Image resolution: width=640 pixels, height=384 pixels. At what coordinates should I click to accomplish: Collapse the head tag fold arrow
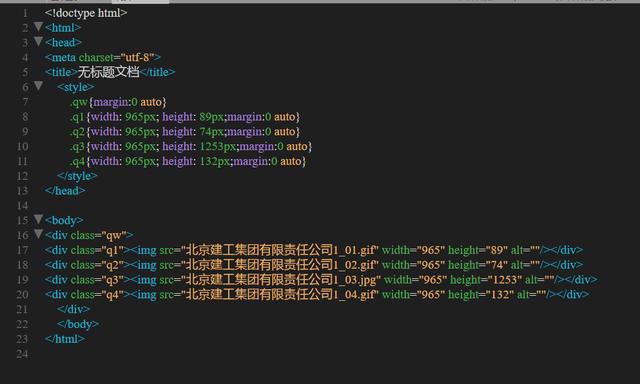(38, 42)
